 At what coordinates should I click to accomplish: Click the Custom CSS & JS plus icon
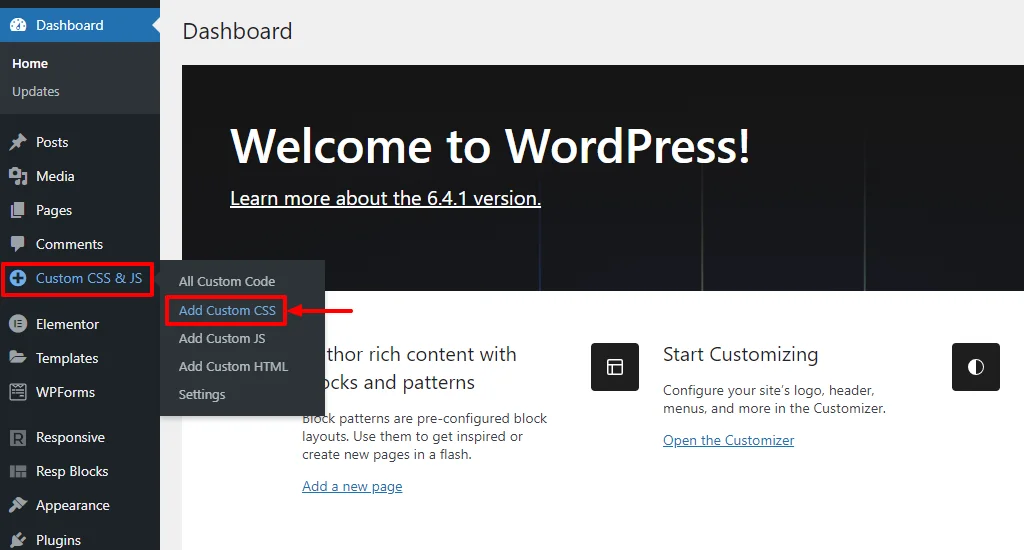(18, 278)
